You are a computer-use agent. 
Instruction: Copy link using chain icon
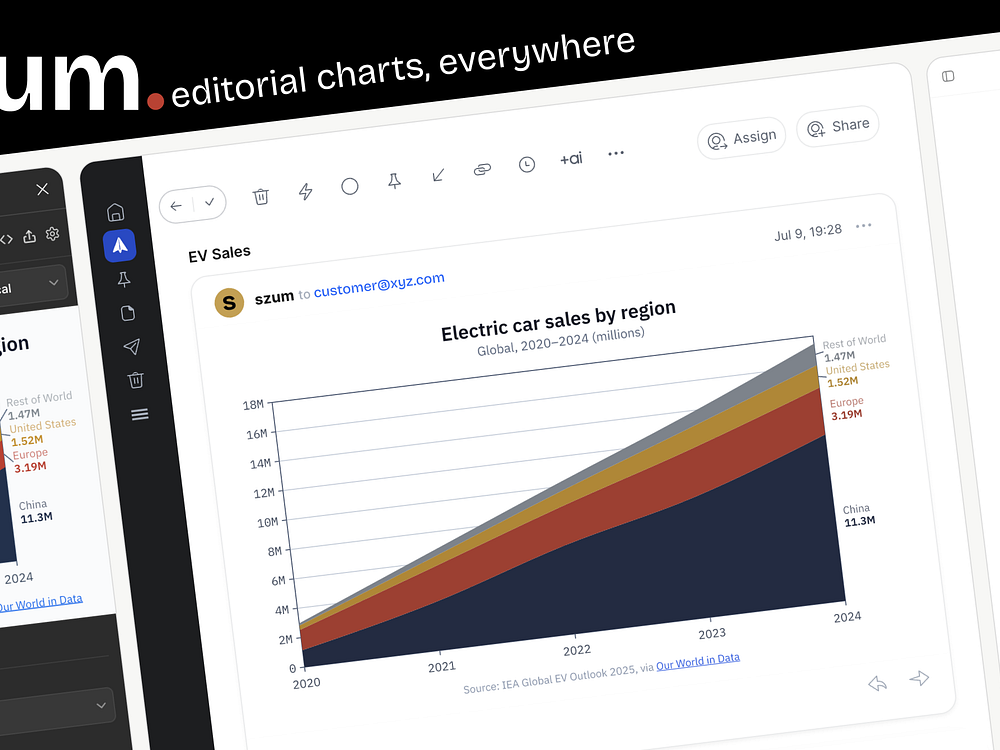(483, 170)
